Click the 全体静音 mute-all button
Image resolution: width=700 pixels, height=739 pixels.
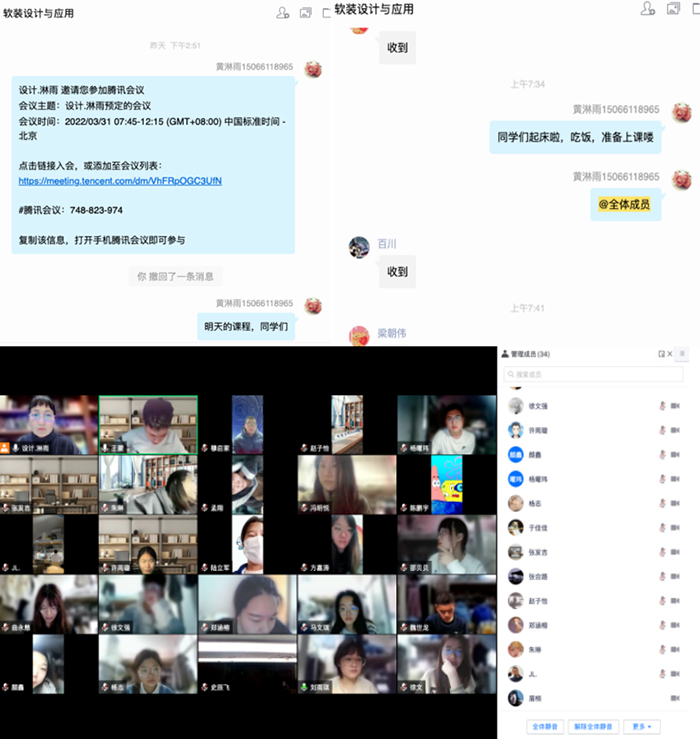(544, 726)
